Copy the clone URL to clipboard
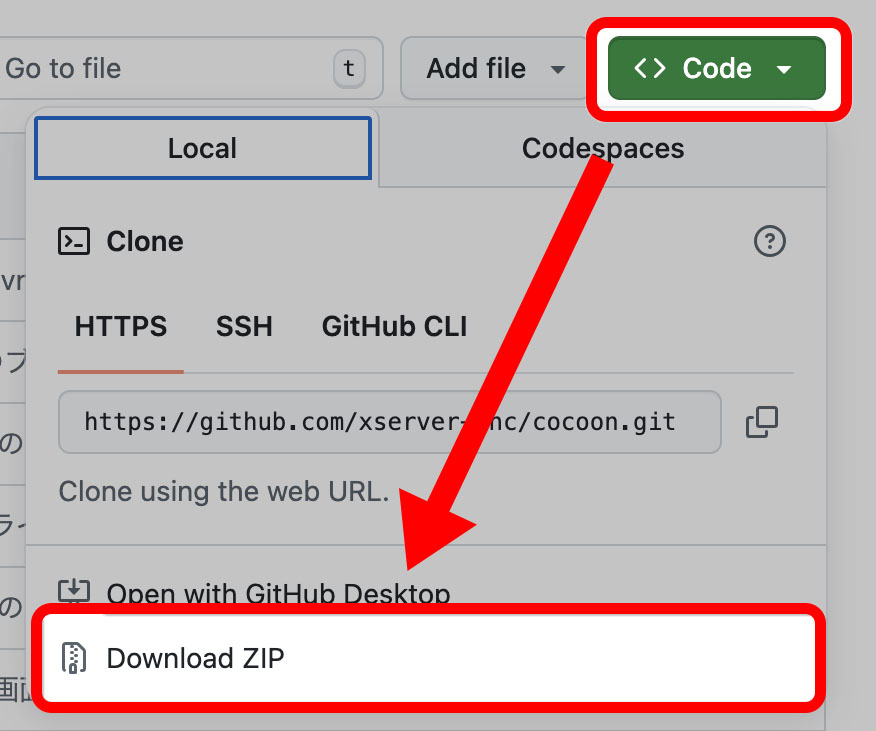876x731 pixels. coord(762,422)
